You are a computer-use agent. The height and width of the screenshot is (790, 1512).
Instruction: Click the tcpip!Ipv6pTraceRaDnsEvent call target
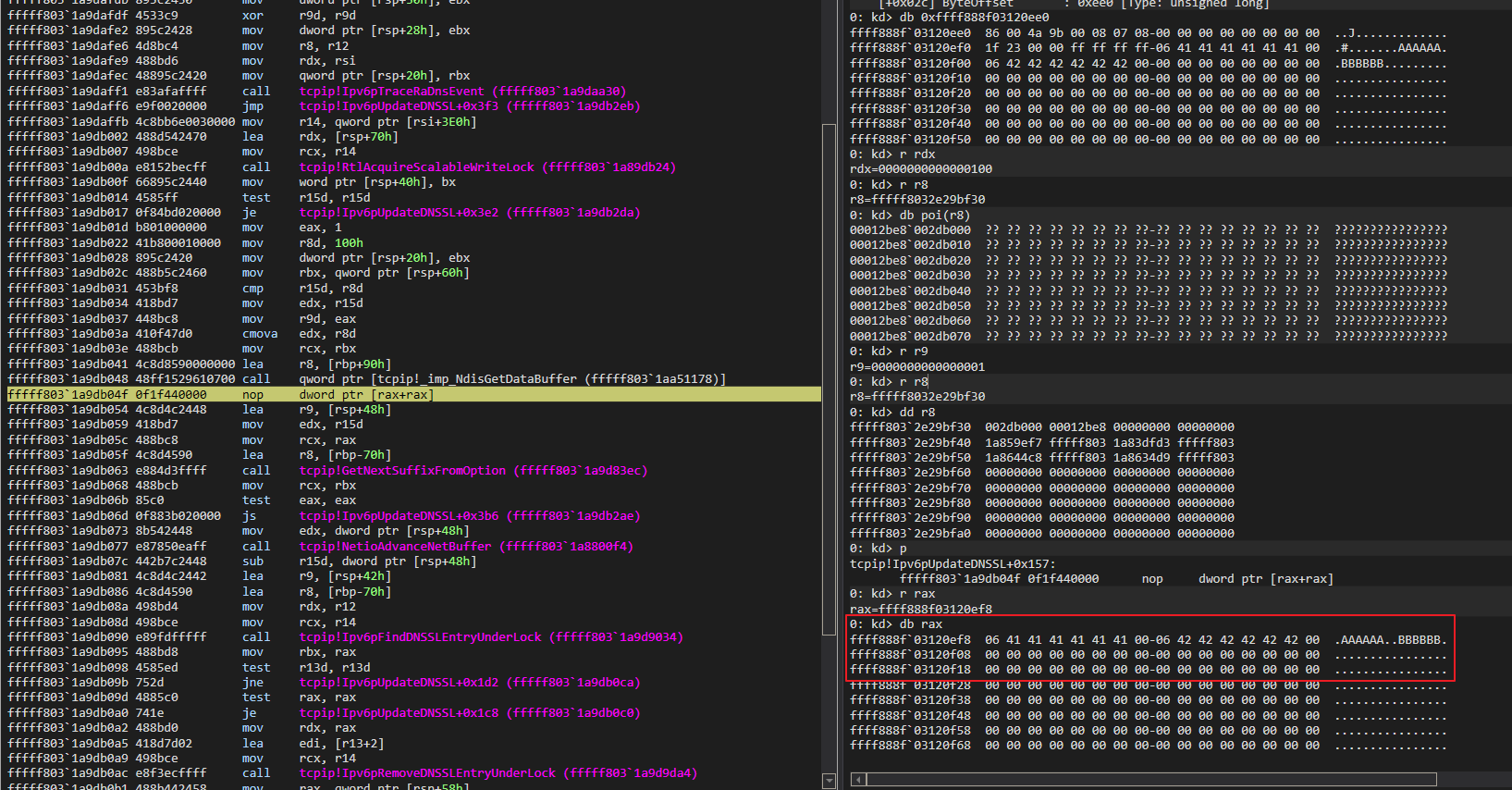click(x=462, y=92)
